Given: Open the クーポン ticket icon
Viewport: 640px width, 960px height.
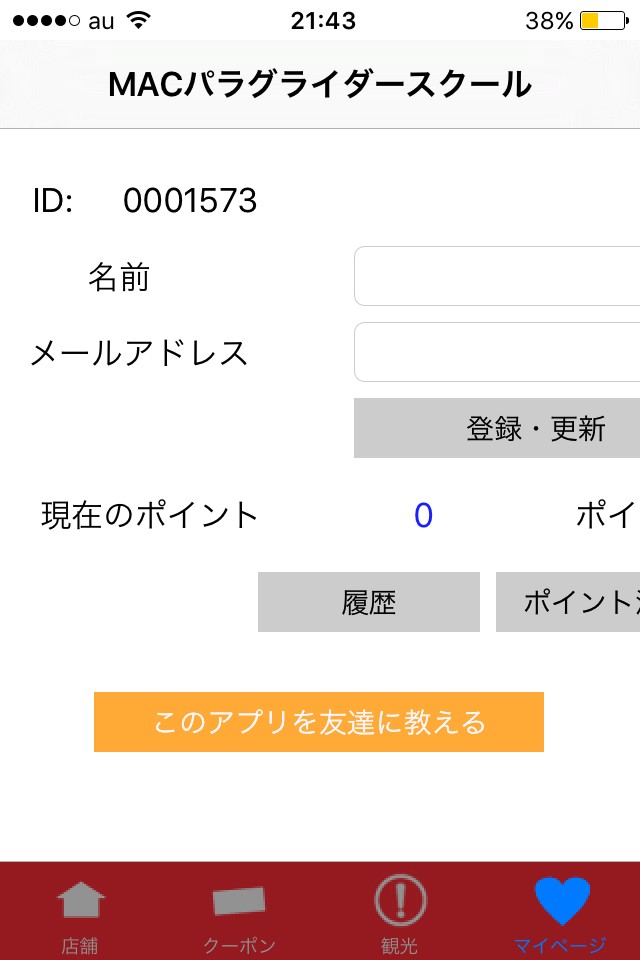Looking at the screenshot, I should click(x=239, y=900).
